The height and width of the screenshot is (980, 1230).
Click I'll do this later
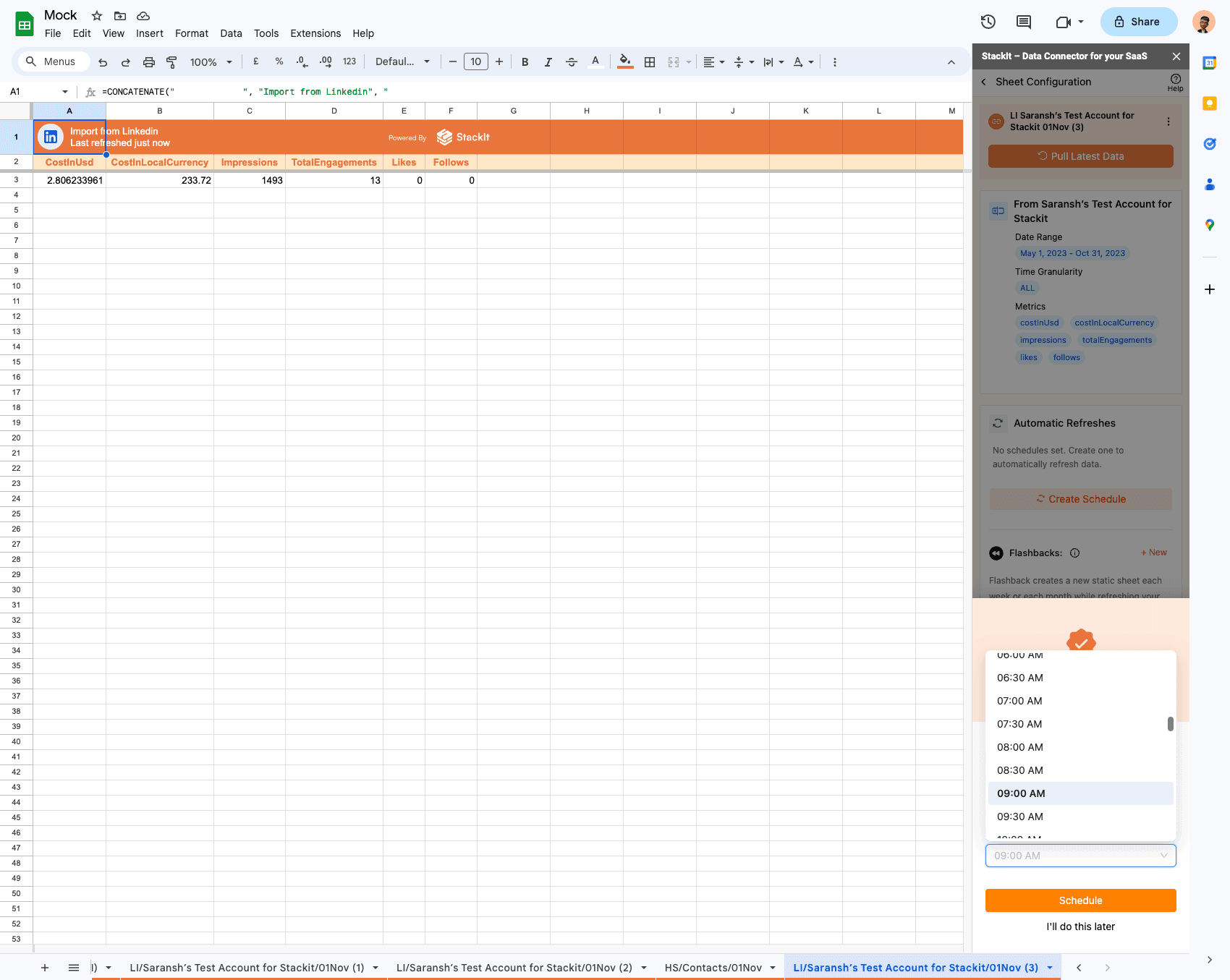tap(1081, 926)
